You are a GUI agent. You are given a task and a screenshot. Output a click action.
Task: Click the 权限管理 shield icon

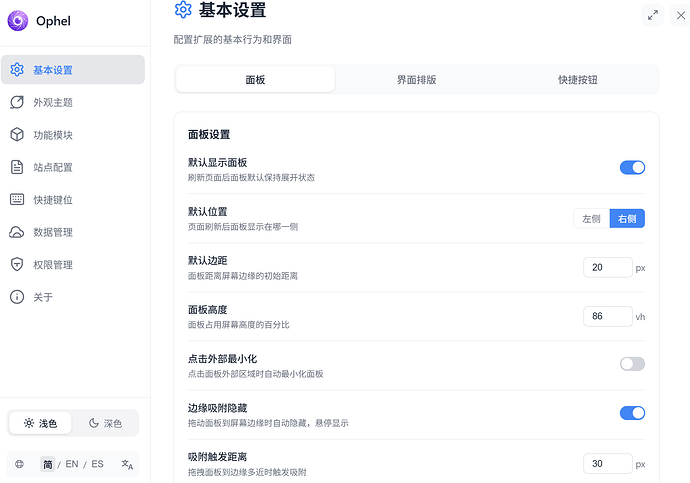point(17,265)
